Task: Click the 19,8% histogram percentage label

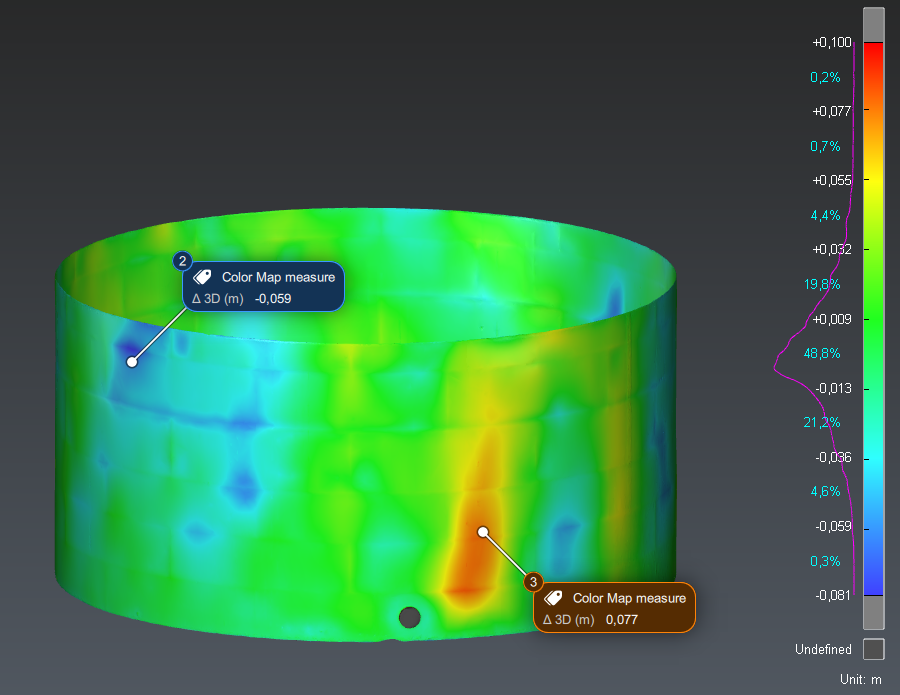Action: (822, 285)
